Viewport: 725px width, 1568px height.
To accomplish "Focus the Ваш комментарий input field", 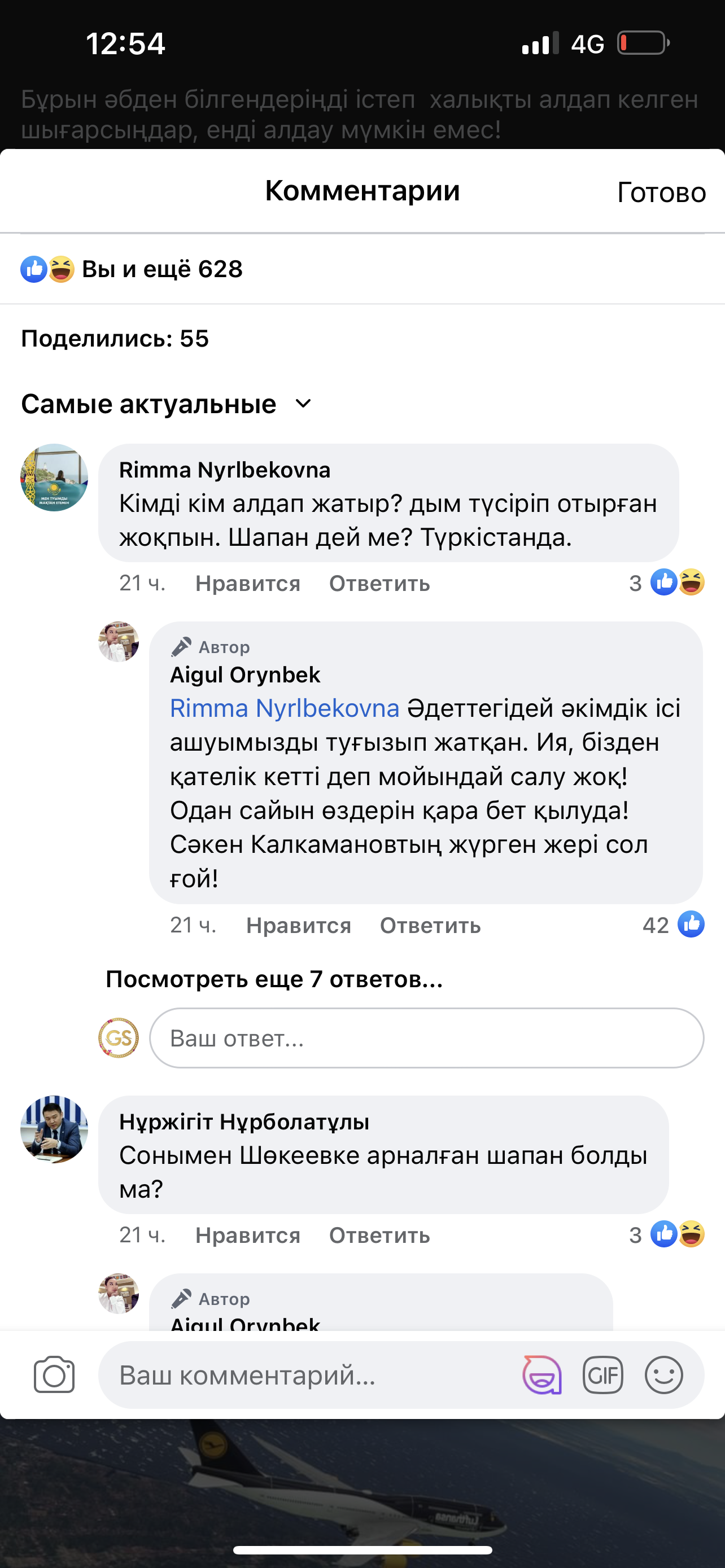I will tap(304, 1375).
